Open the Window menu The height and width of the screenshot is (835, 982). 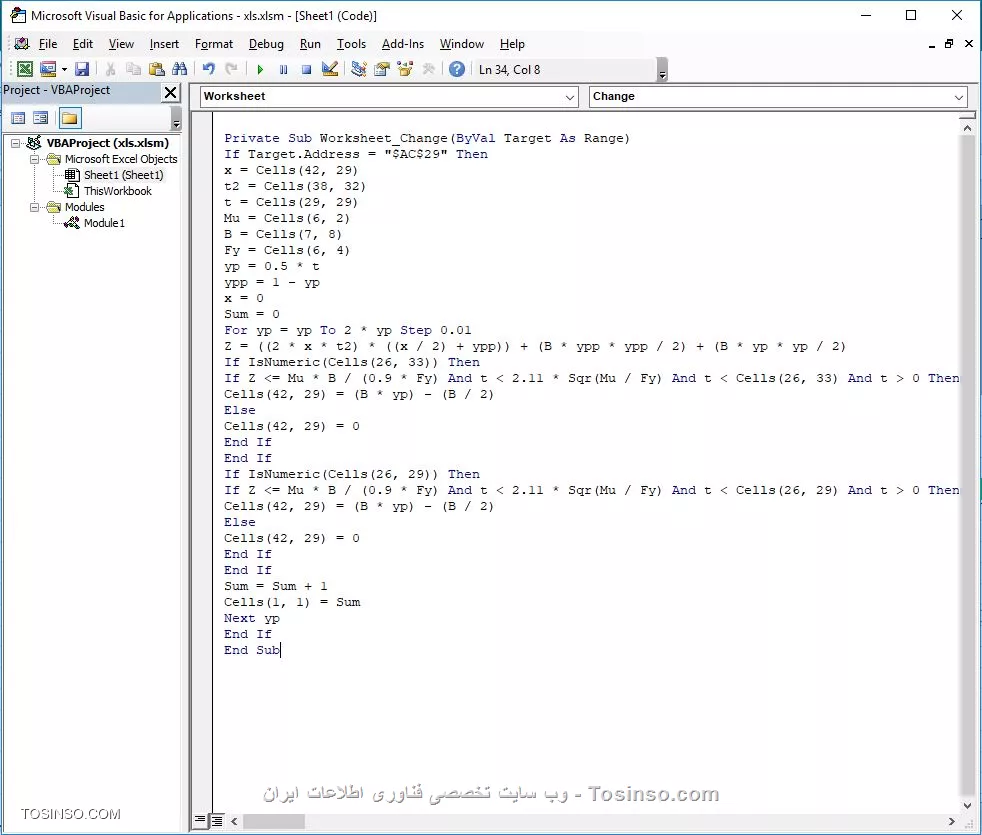pyautogui.click(x=462, y=44)
